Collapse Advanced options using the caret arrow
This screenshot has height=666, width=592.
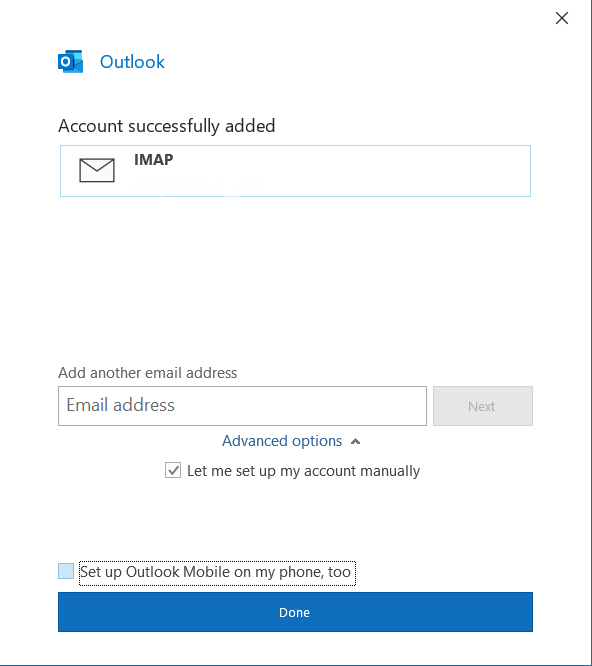[x=355, y=442]
